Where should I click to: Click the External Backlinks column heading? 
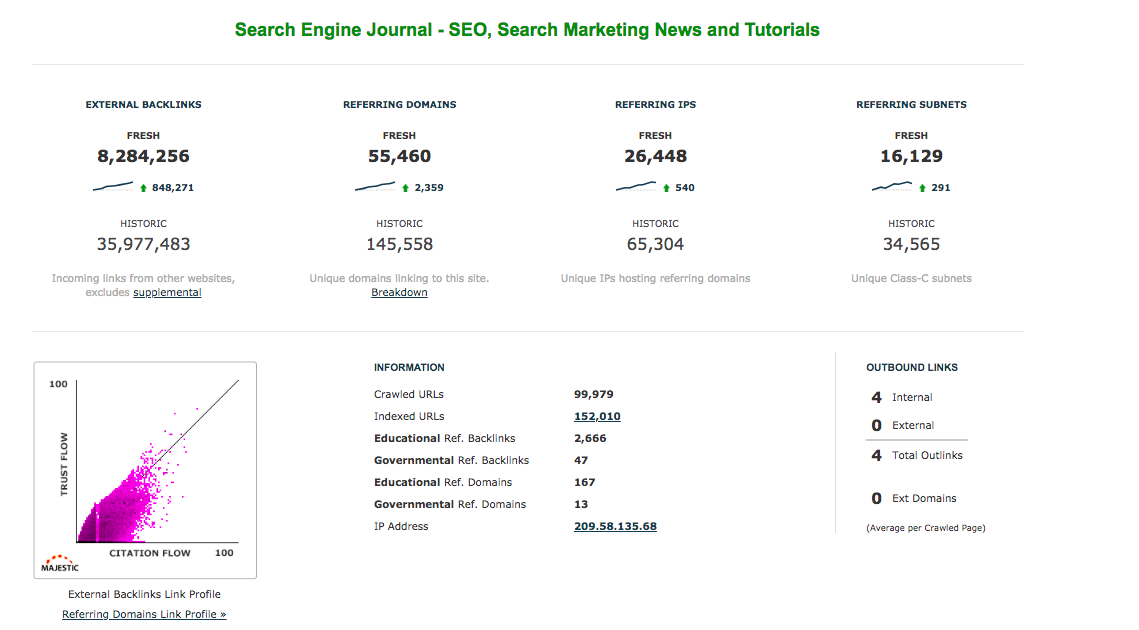144,105
